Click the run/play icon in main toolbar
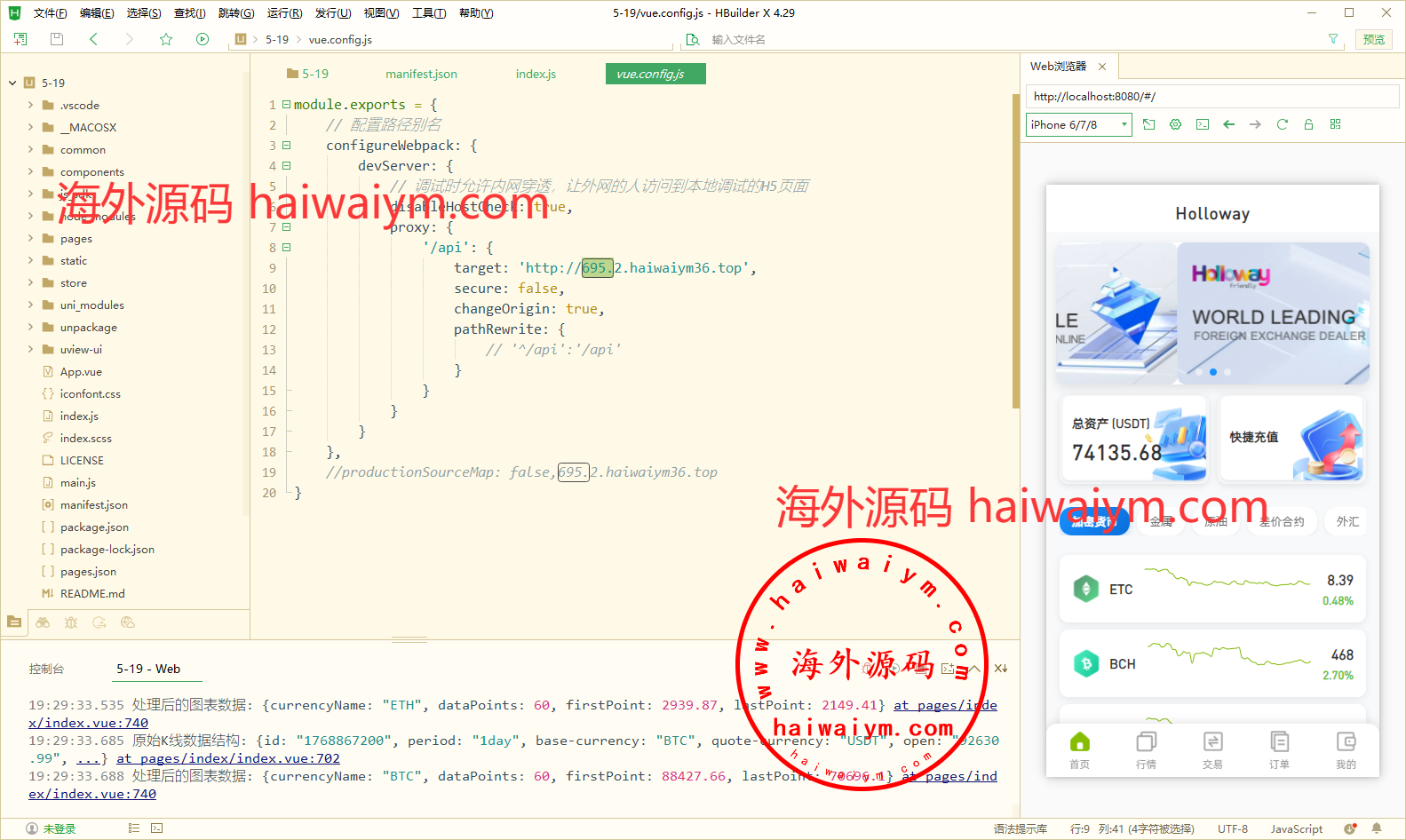Image resolution: width=1406 pixels, height=840 pixels. [x=203, y=39]
